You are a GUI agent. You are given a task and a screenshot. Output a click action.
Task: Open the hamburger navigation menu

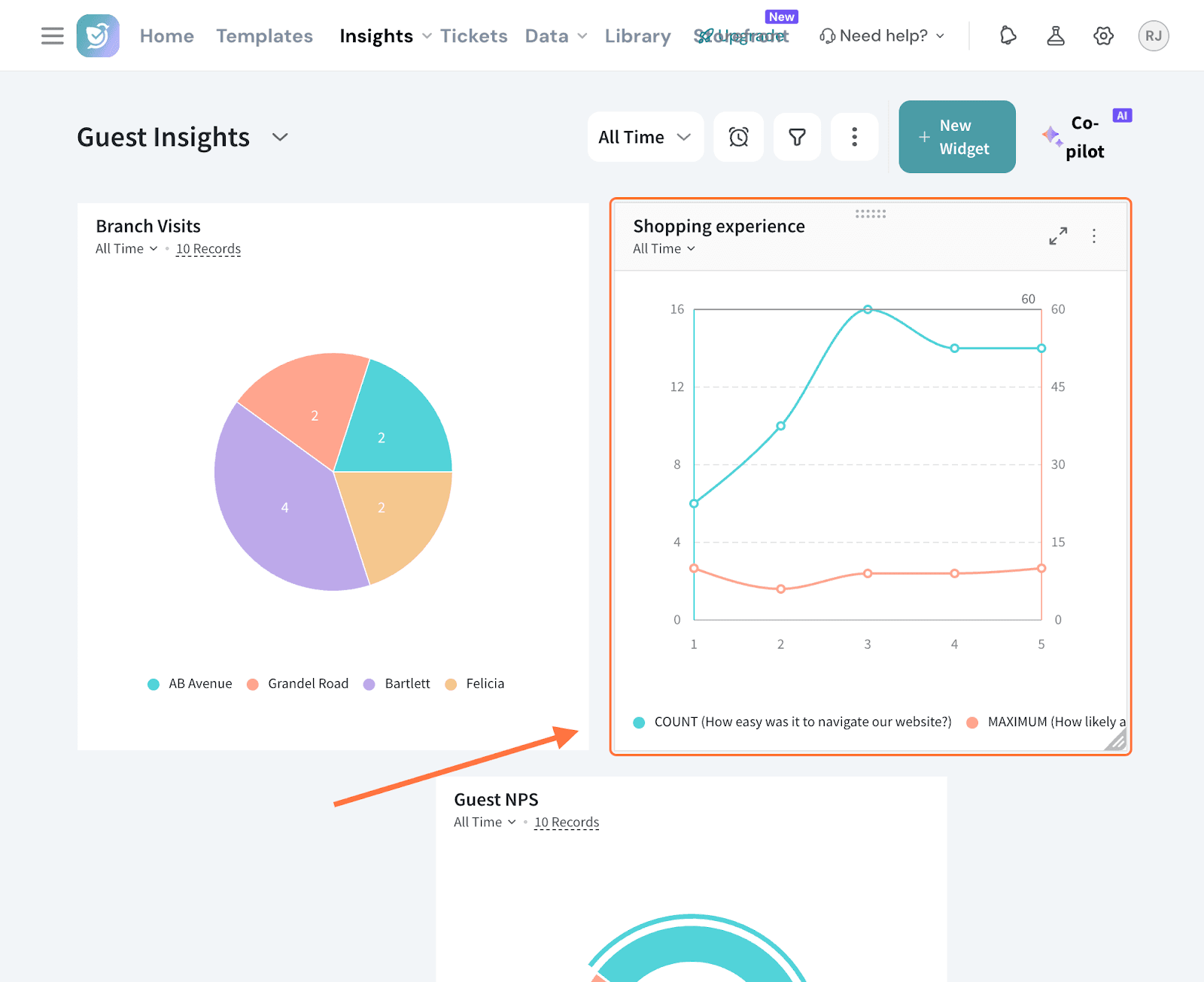52,35
